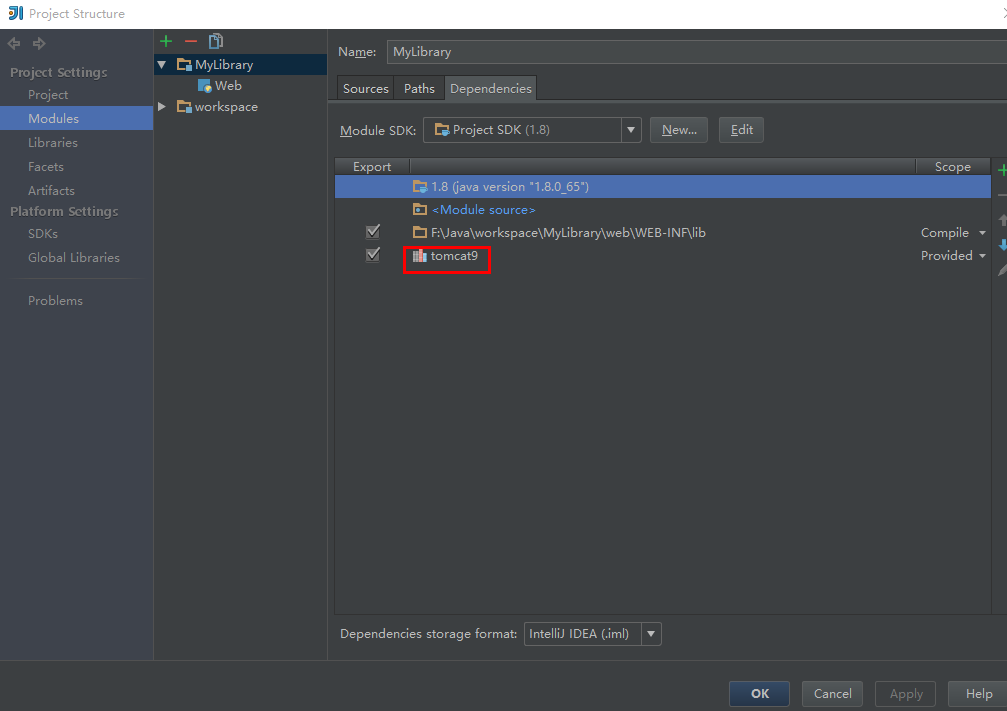
Task: Click the forward navigation arrow
Action: pyautogui.click(x=39, y=44)
